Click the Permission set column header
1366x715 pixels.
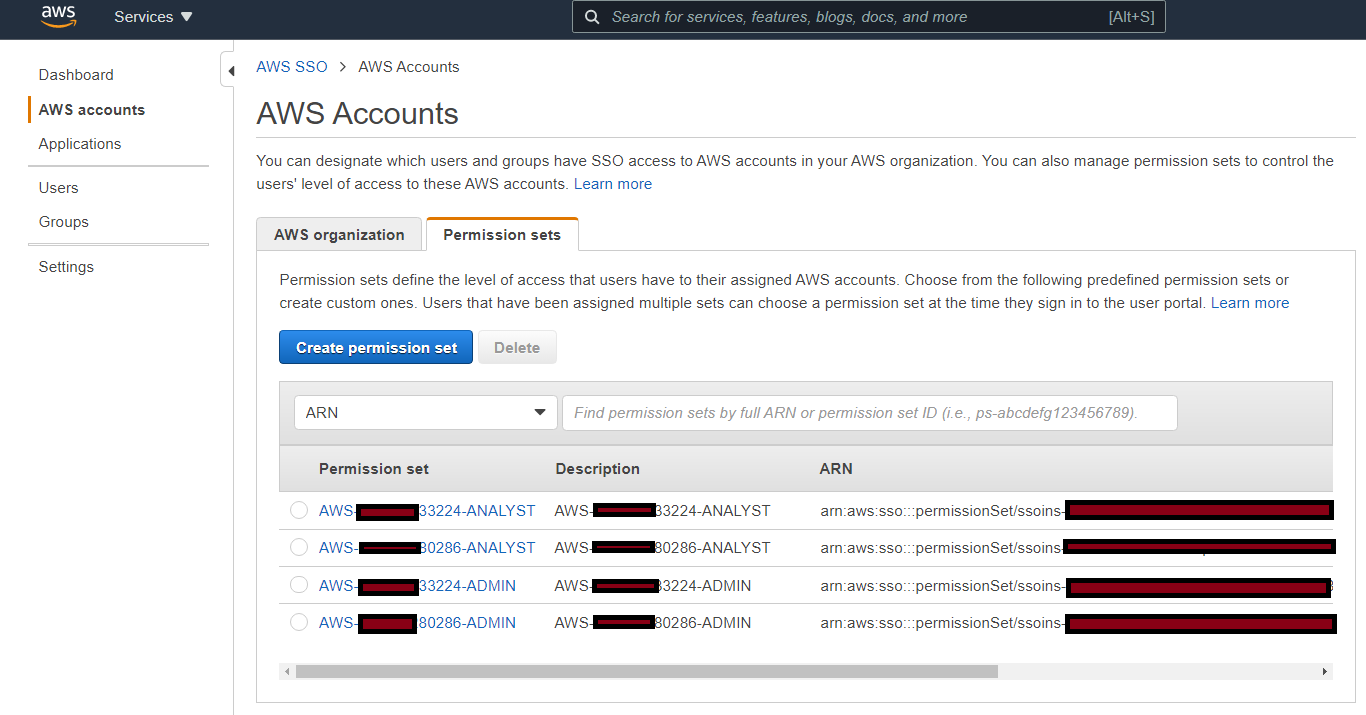coord(374,469)
